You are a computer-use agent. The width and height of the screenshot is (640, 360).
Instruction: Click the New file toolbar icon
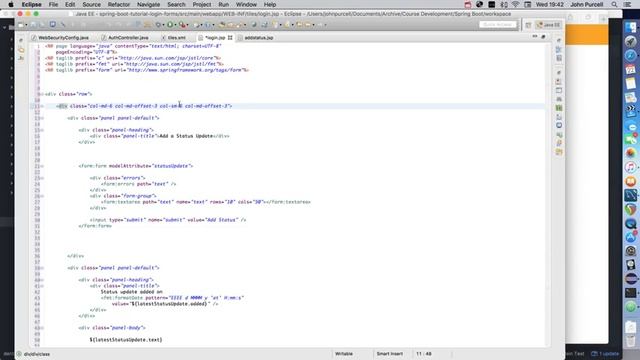tap(21, 25)
